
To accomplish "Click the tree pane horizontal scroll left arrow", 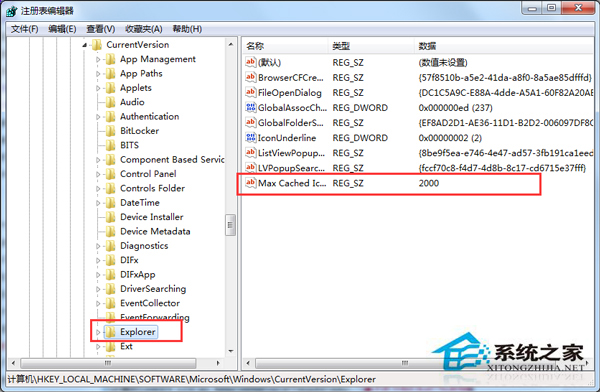I will 14,363.
